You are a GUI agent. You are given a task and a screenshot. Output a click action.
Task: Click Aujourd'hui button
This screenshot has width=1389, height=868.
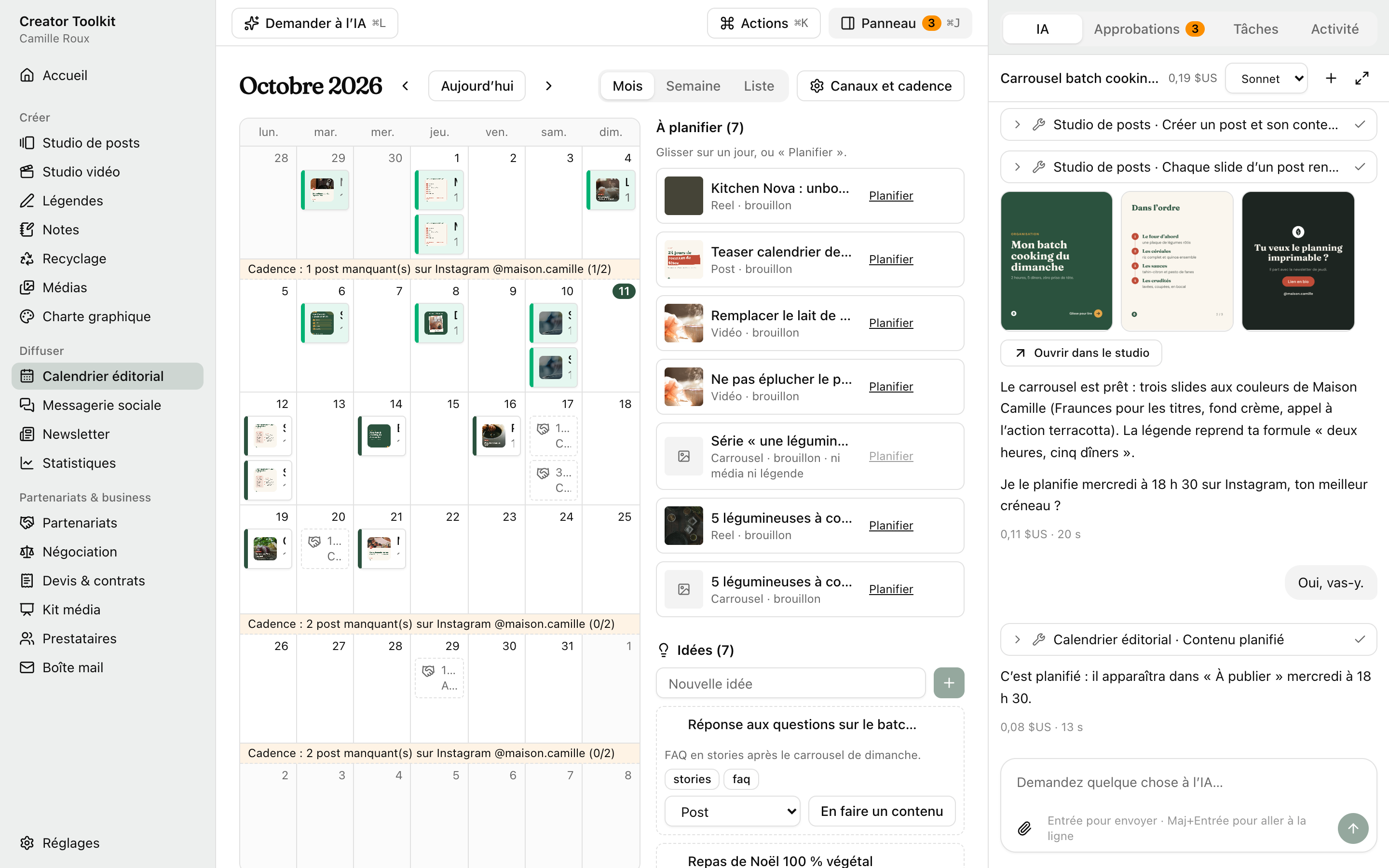(477, 86)
